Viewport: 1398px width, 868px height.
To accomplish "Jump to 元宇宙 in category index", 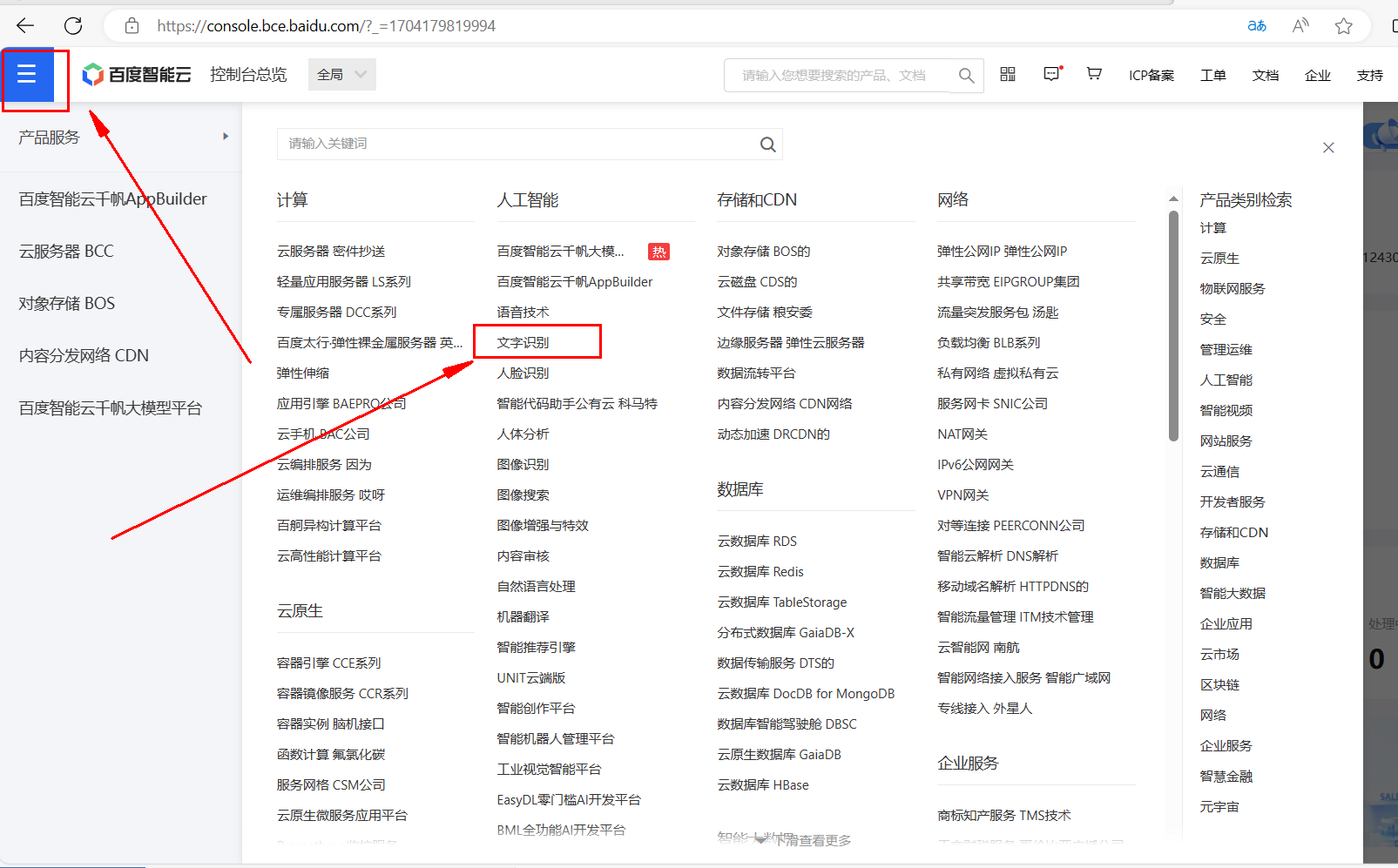I will tap(1219, 807).
